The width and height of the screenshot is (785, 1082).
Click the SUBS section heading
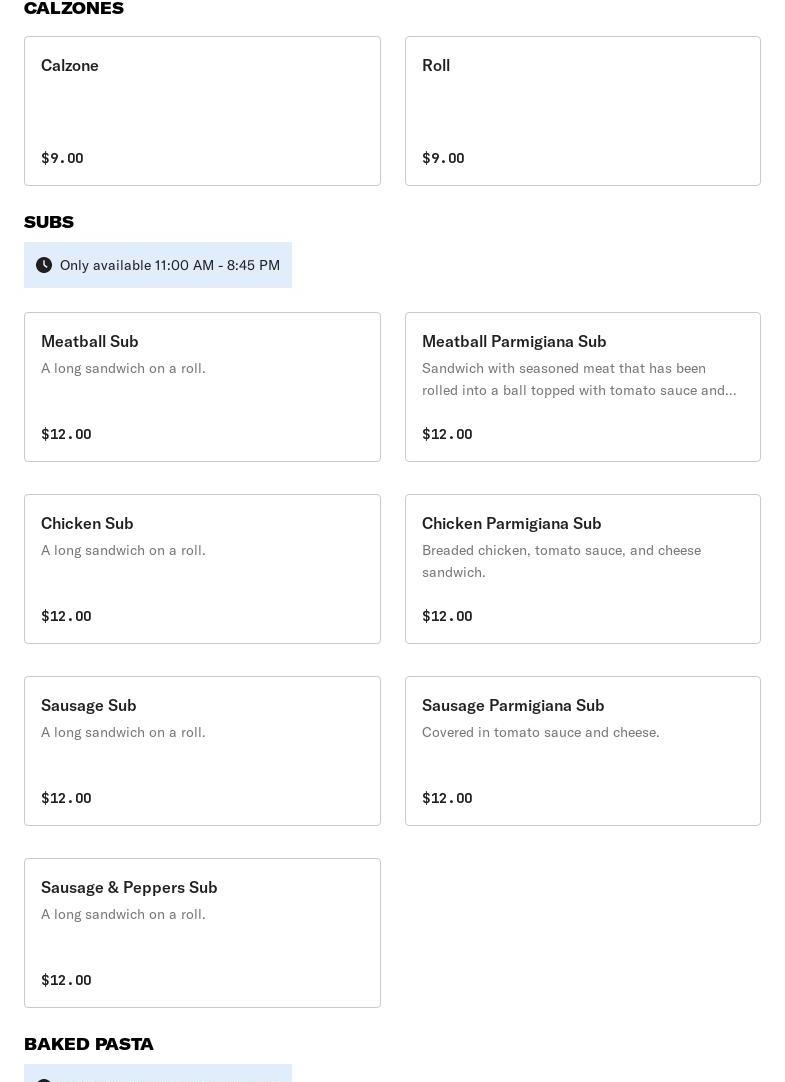click(49, 222)
